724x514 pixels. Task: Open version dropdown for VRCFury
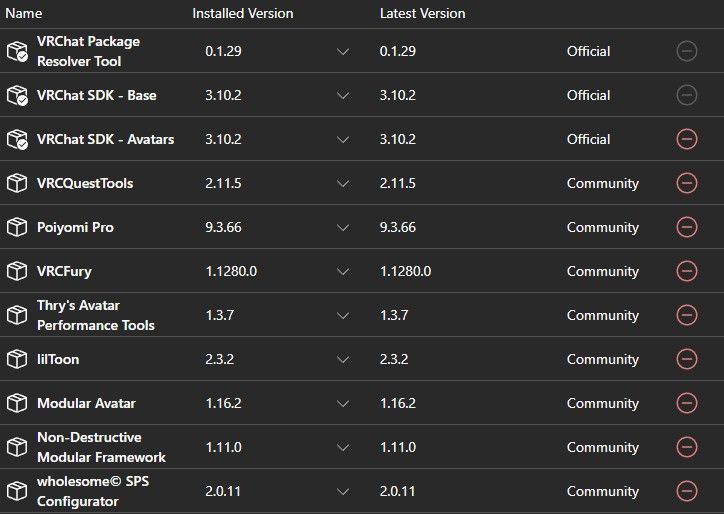point(343,272)
